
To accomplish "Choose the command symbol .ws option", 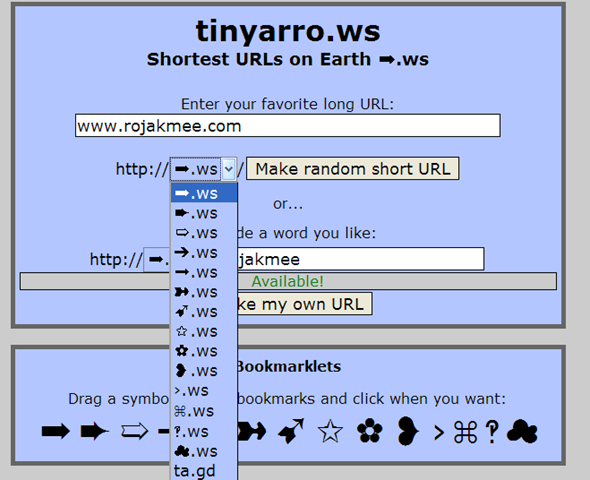I will click(x=204, y=411).
